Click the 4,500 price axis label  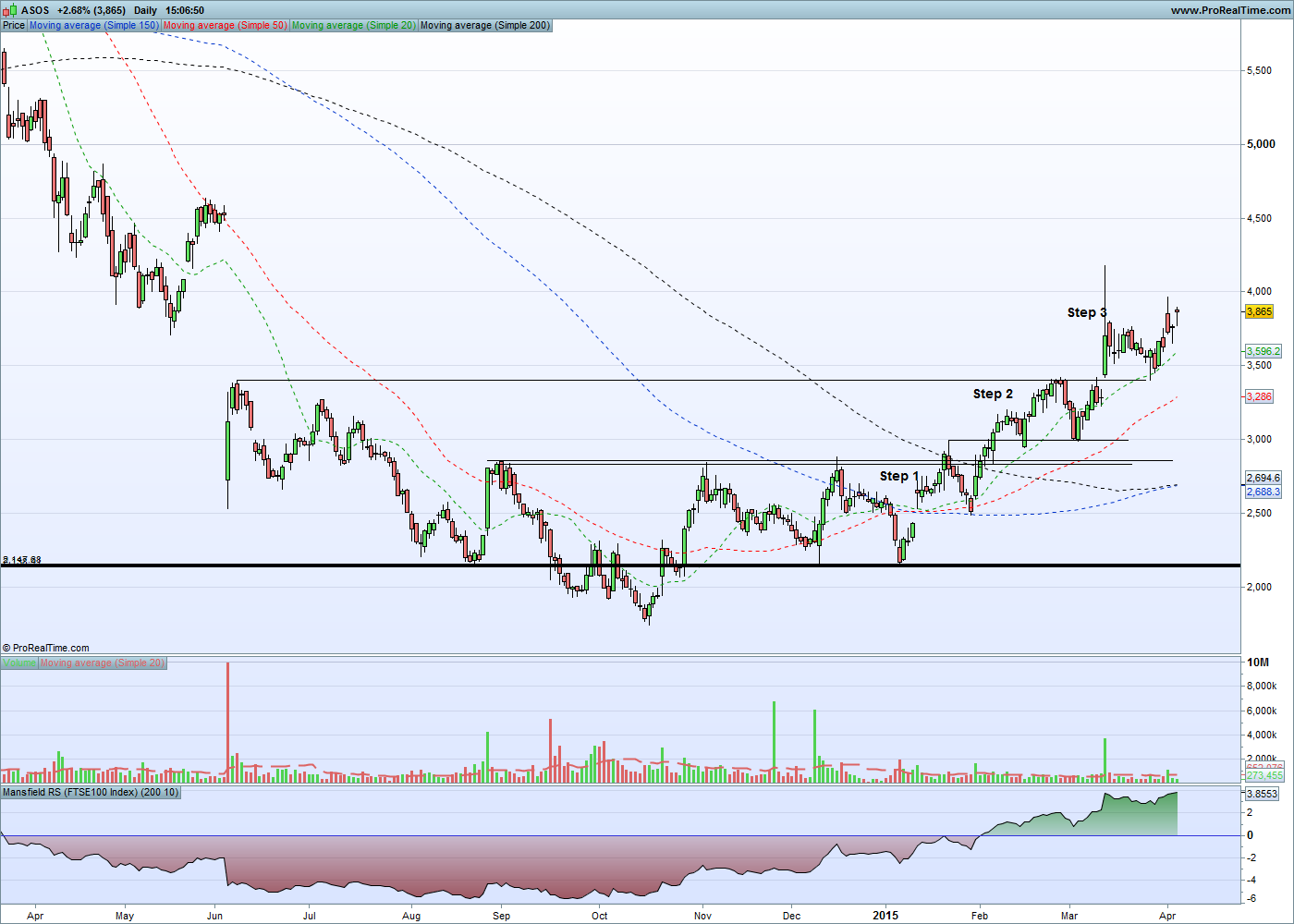(x=1261, y=218)
